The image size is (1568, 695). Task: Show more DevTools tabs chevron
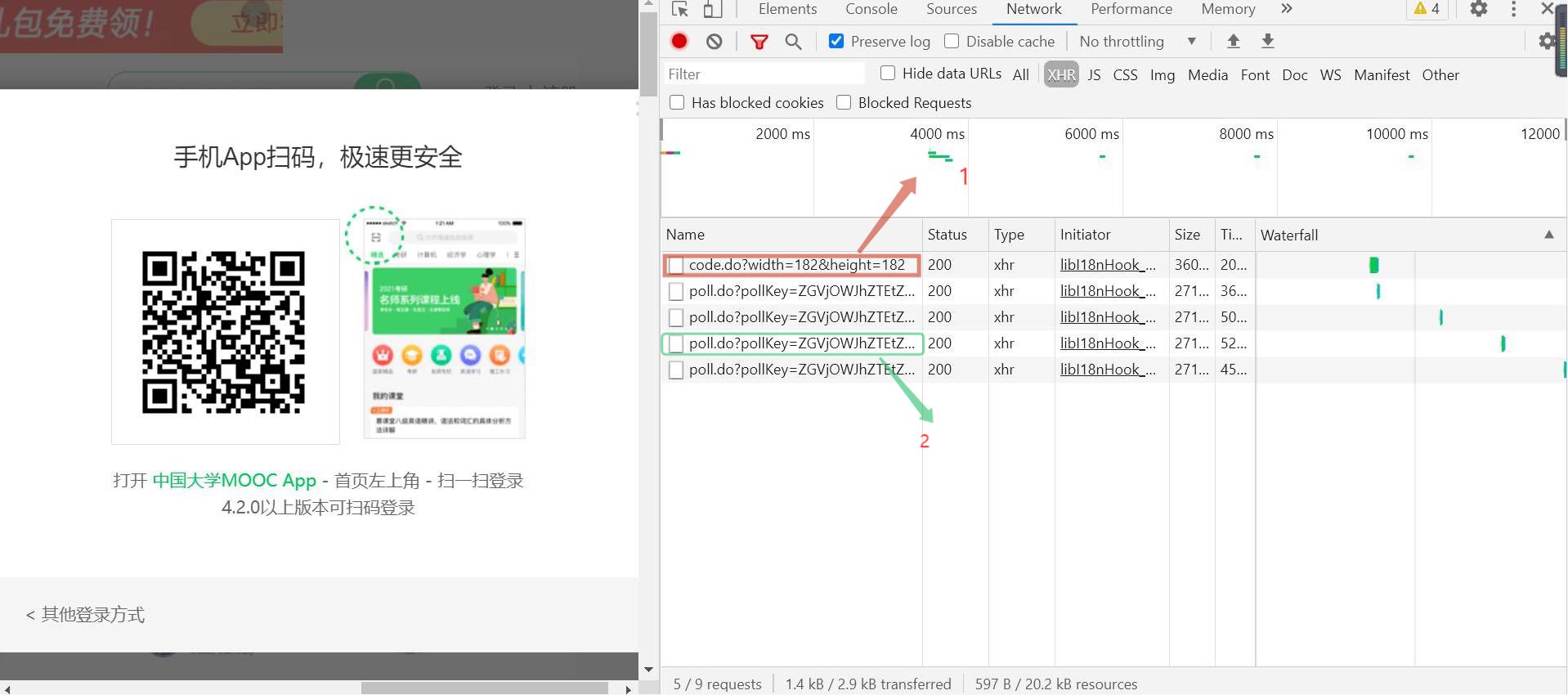(x=1287, y=9)
